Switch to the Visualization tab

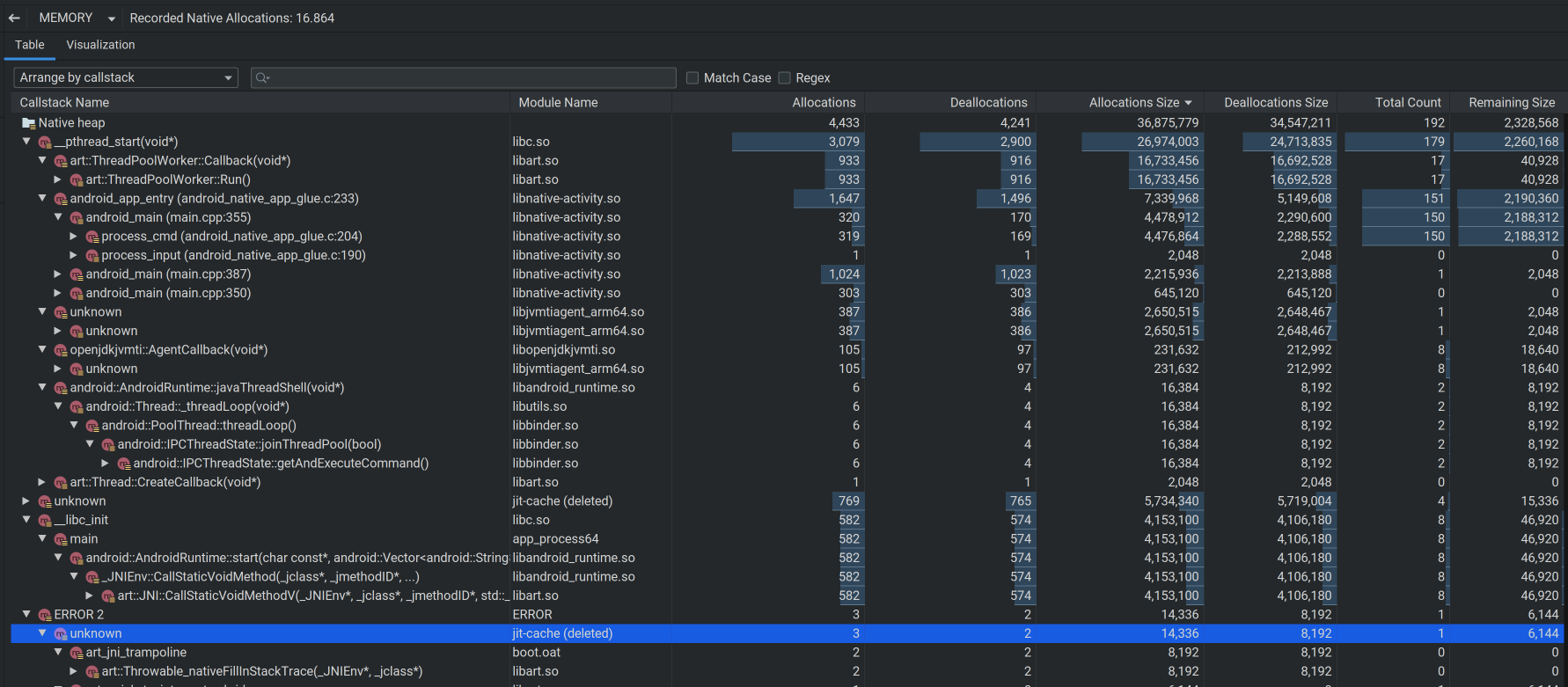coord(100,45)
